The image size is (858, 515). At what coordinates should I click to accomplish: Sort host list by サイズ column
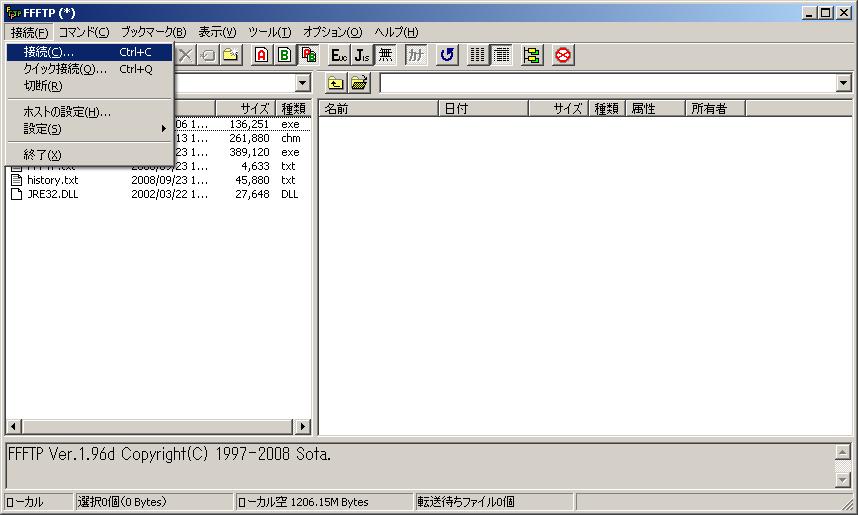coord(558,108)
